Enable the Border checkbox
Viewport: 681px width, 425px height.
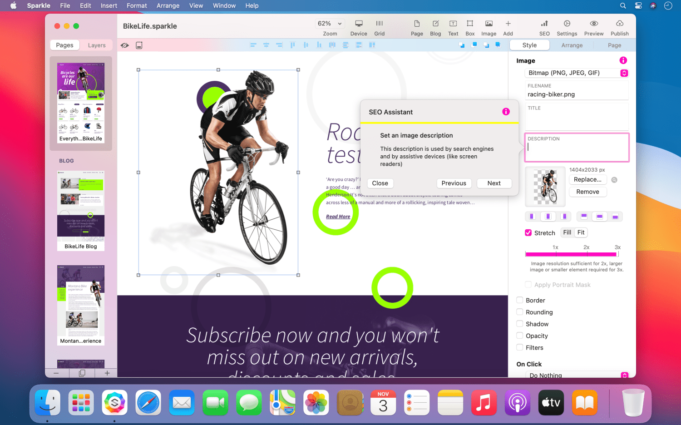click(519, 300)
